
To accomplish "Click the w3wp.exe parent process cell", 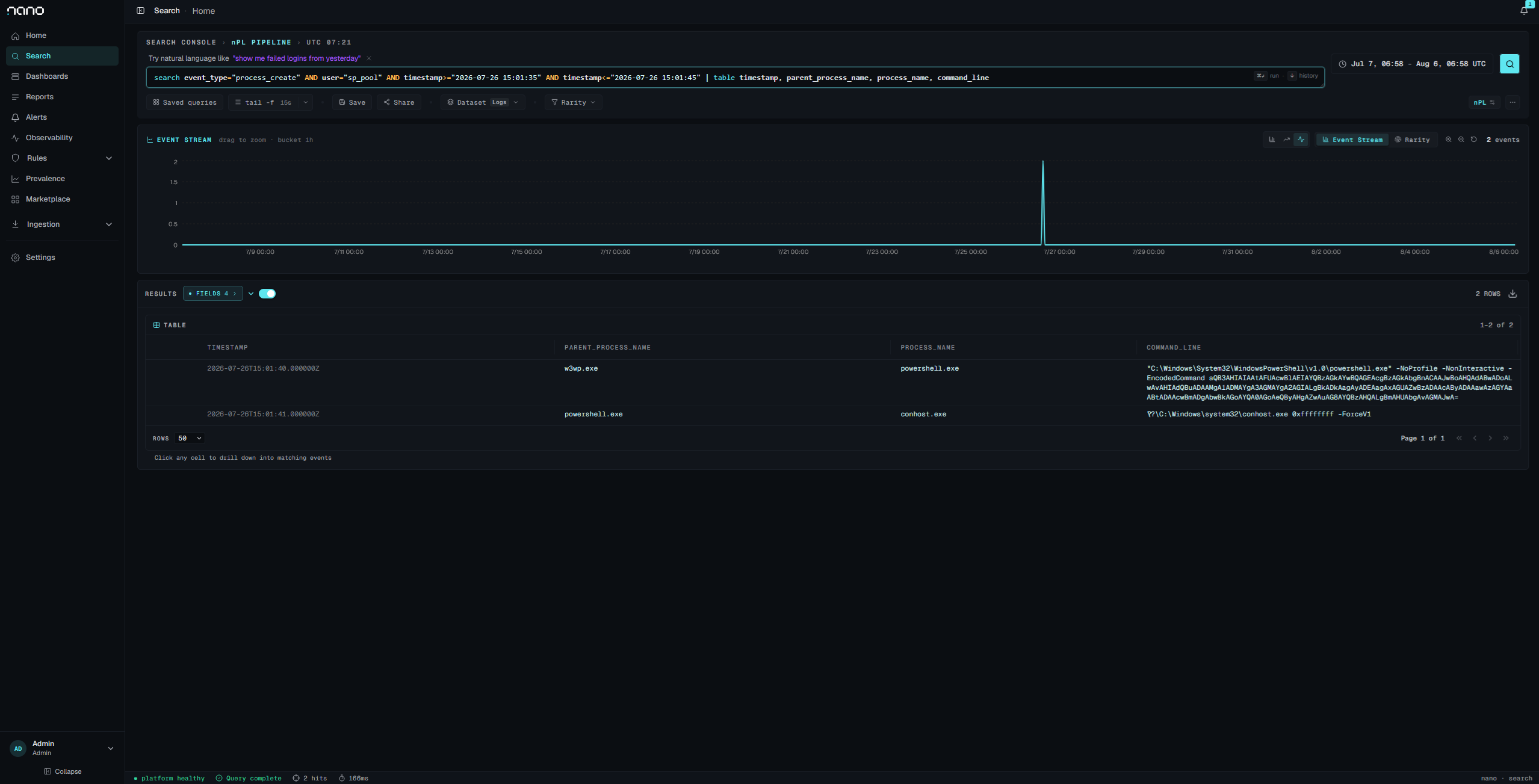I will (x=581, y=368).
